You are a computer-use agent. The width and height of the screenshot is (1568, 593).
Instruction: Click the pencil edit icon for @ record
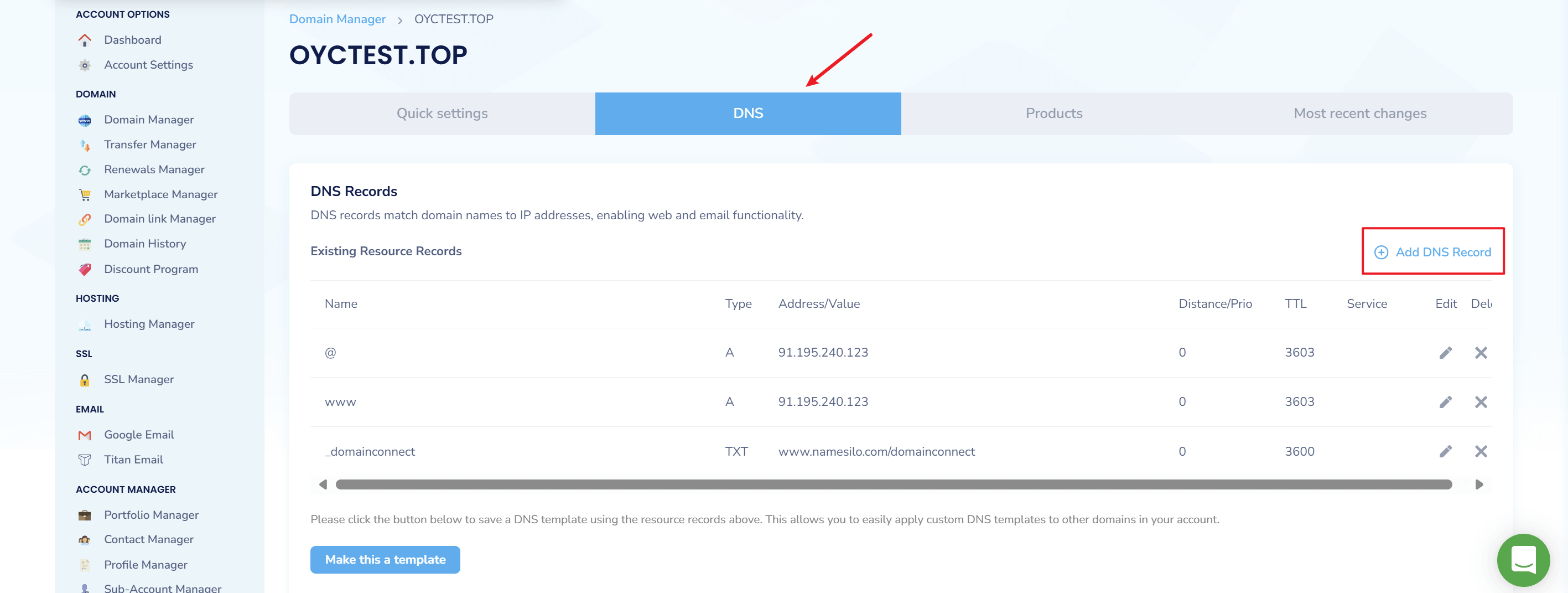pyautogui.click(x=1445, y=353)
